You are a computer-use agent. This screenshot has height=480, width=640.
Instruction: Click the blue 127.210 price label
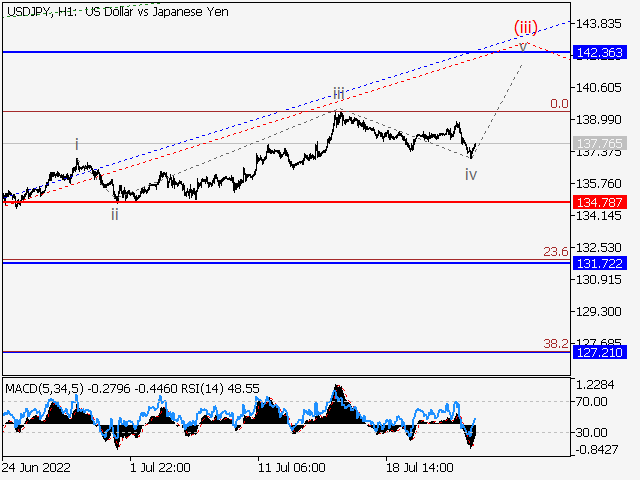pyautogui.click(x=599, y=352)
